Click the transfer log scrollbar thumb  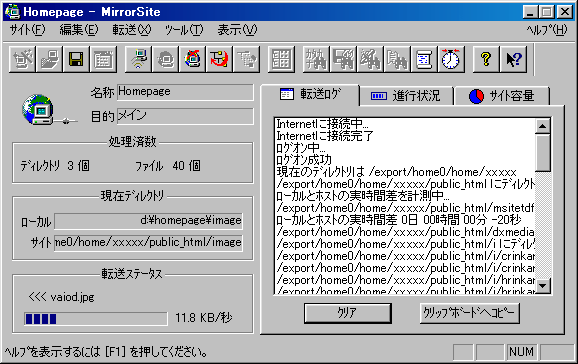coord(543,153)
